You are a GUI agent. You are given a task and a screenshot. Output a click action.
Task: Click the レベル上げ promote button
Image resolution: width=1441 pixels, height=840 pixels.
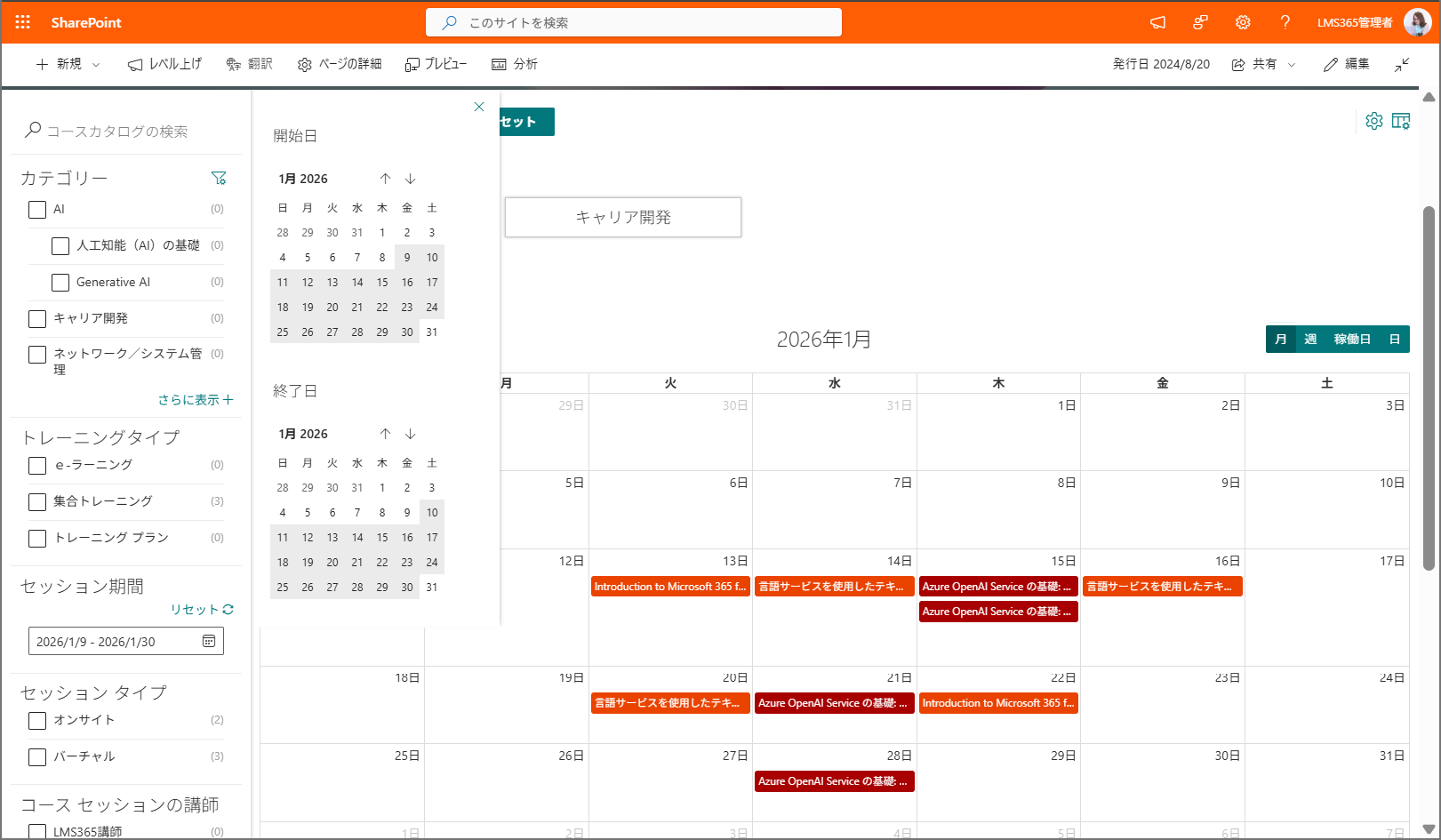tap(164, 64)
